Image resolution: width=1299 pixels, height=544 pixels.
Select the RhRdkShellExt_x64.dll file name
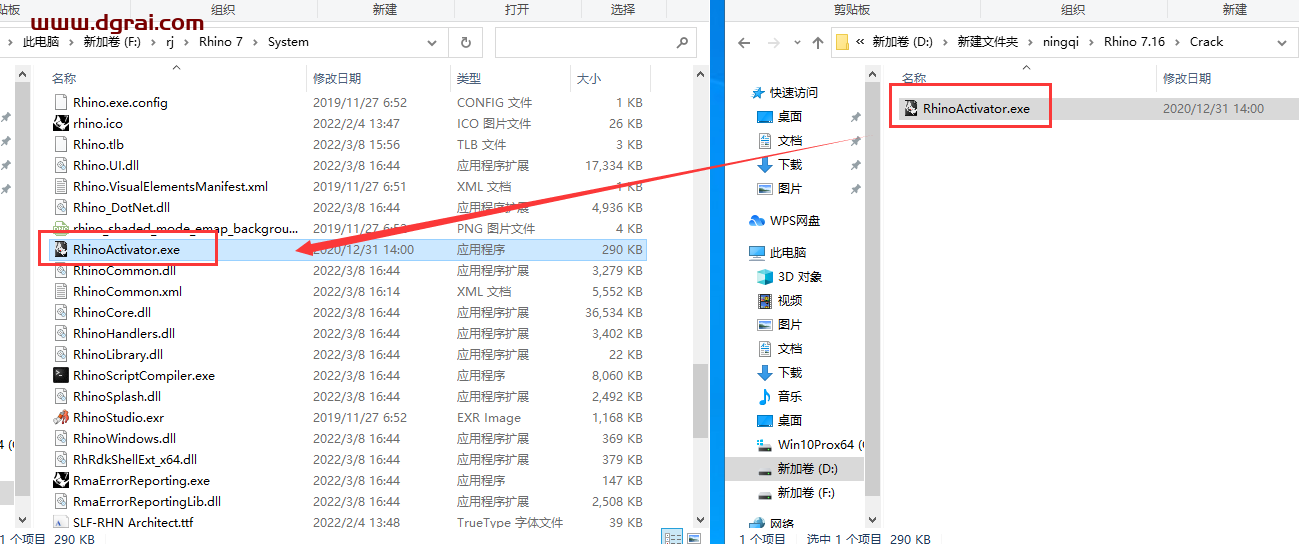[x=135, y=459]
